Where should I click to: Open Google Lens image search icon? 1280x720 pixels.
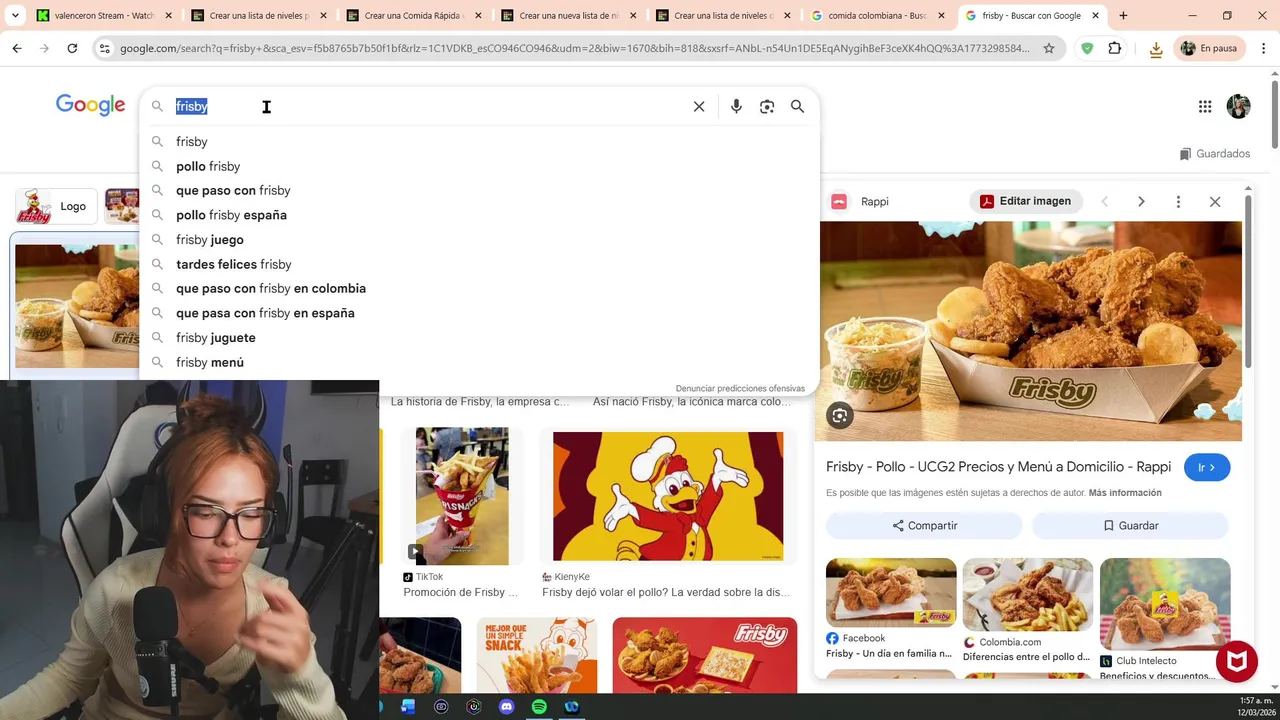(x=767, y=106)
